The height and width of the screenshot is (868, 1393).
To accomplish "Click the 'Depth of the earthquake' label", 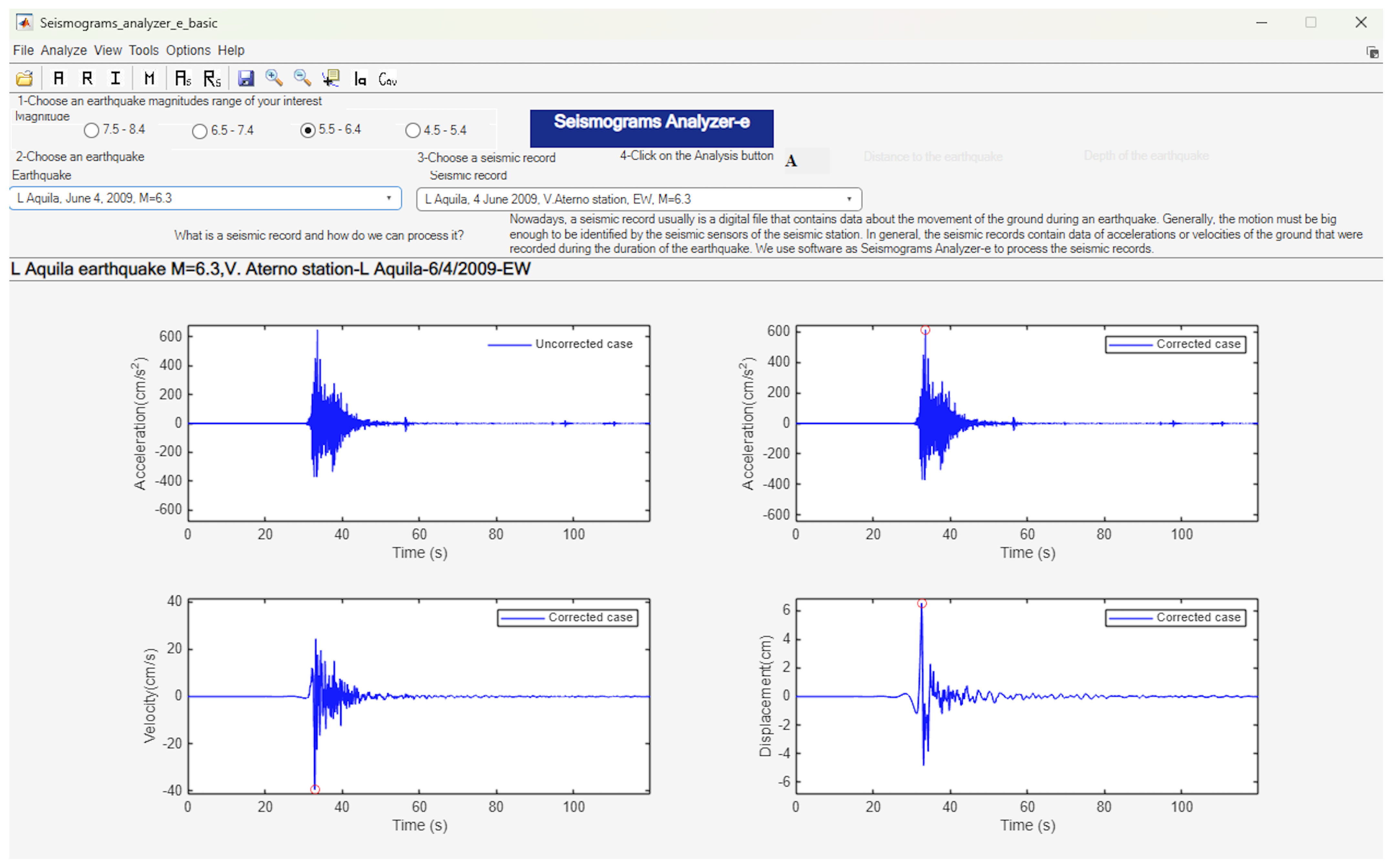I will coord(1146,156).
